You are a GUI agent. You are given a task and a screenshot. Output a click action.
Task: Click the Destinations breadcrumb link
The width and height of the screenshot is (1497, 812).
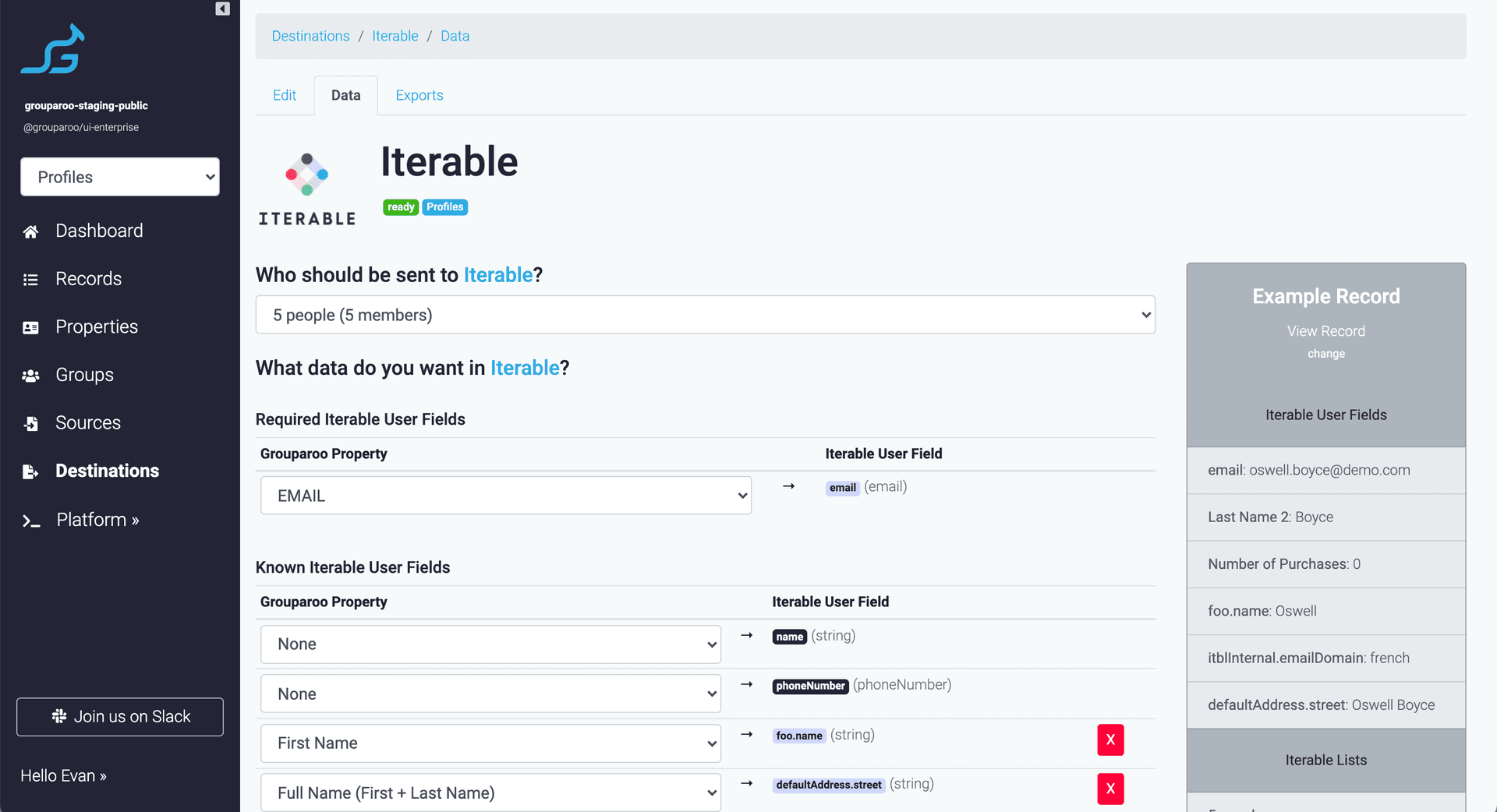310,36
